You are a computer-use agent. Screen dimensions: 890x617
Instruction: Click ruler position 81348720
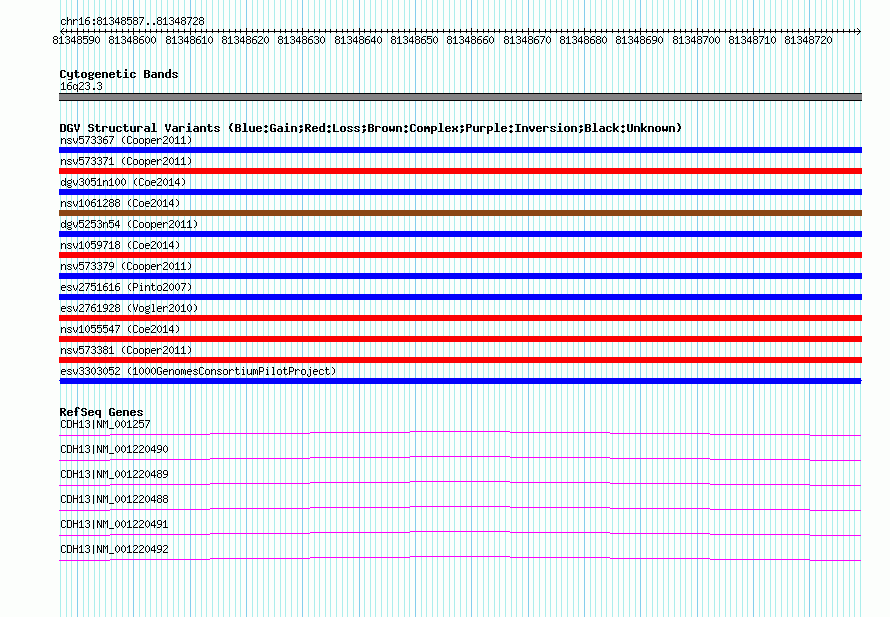[809, 40]
